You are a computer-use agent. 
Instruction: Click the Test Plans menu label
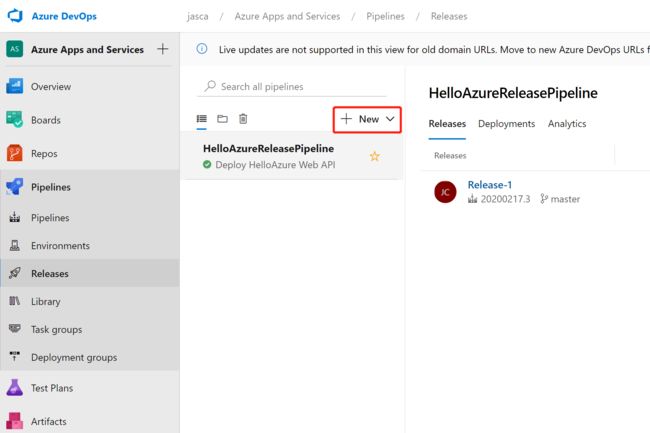[52, 388]
